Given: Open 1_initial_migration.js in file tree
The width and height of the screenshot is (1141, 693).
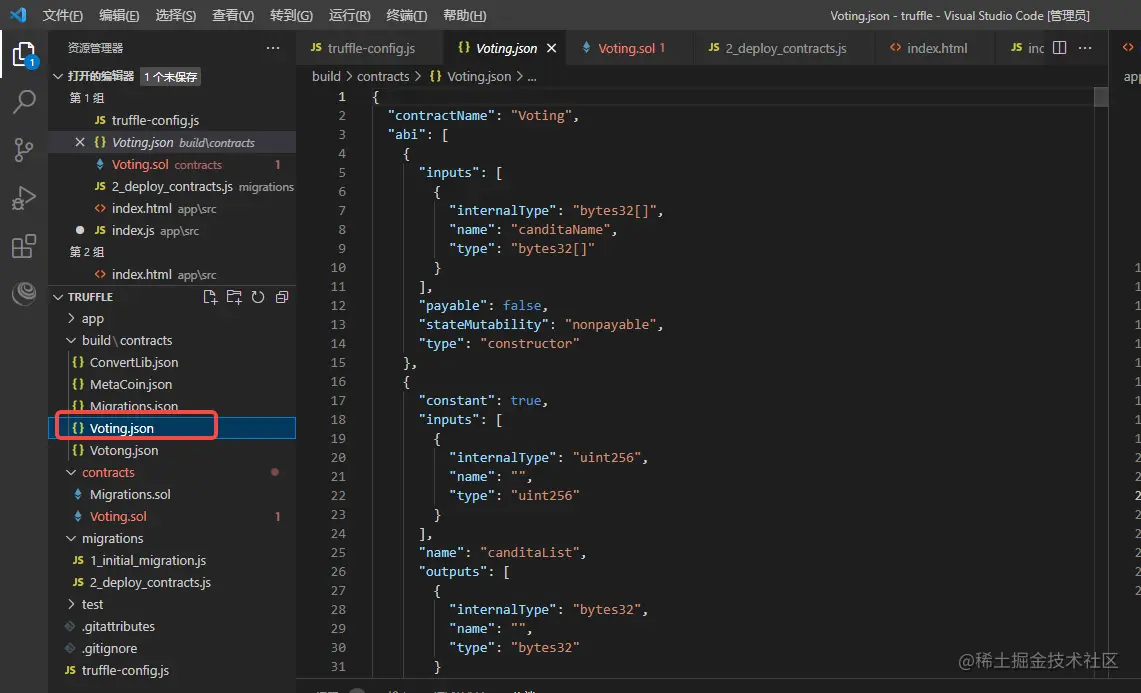Looking at the screenshot, I should pos(172,561).
